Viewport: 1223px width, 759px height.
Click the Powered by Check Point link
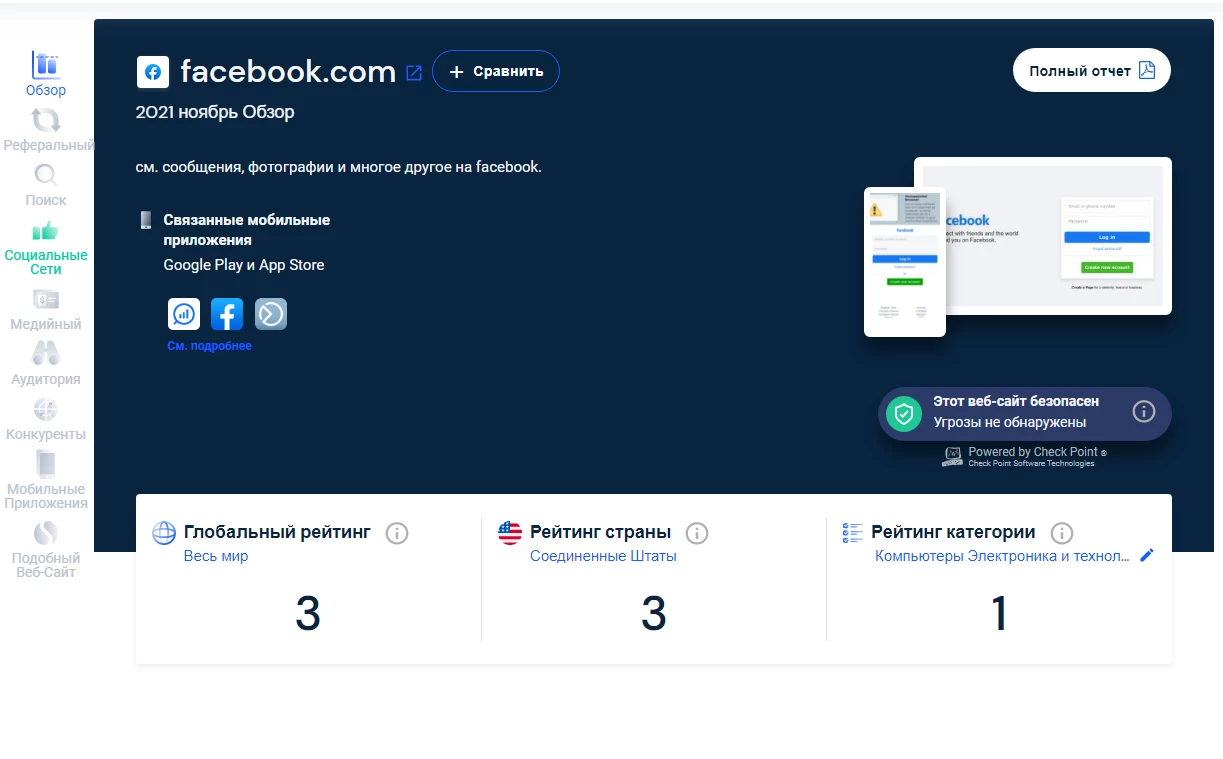point(1025,457)
